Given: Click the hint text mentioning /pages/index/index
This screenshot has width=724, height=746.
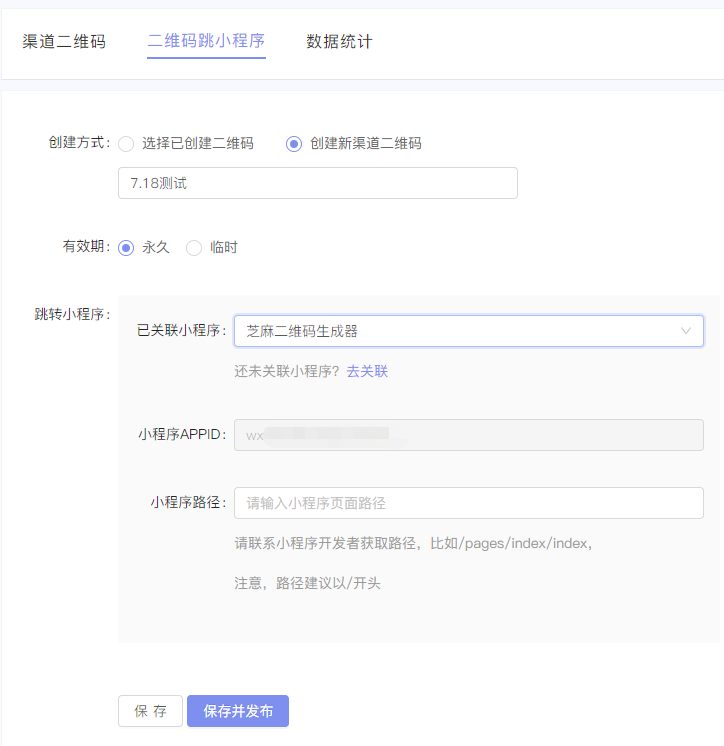Looking at the screenshot, I should click(x=413, y=543).
